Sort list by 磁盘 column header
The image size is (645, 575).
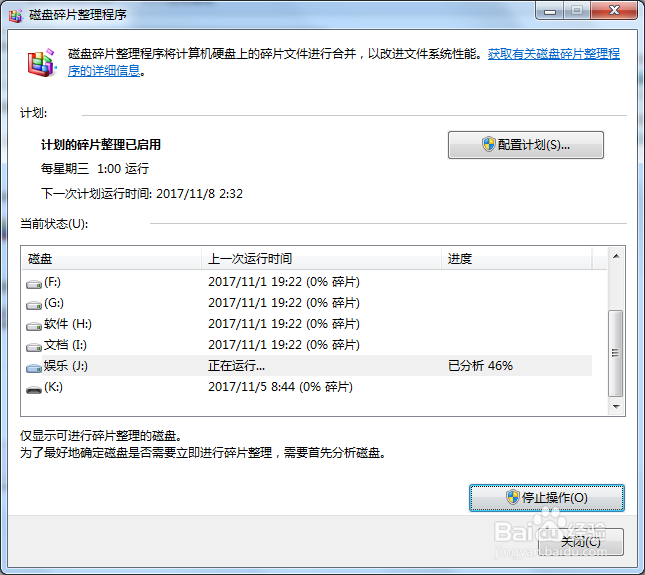[111, 259]
